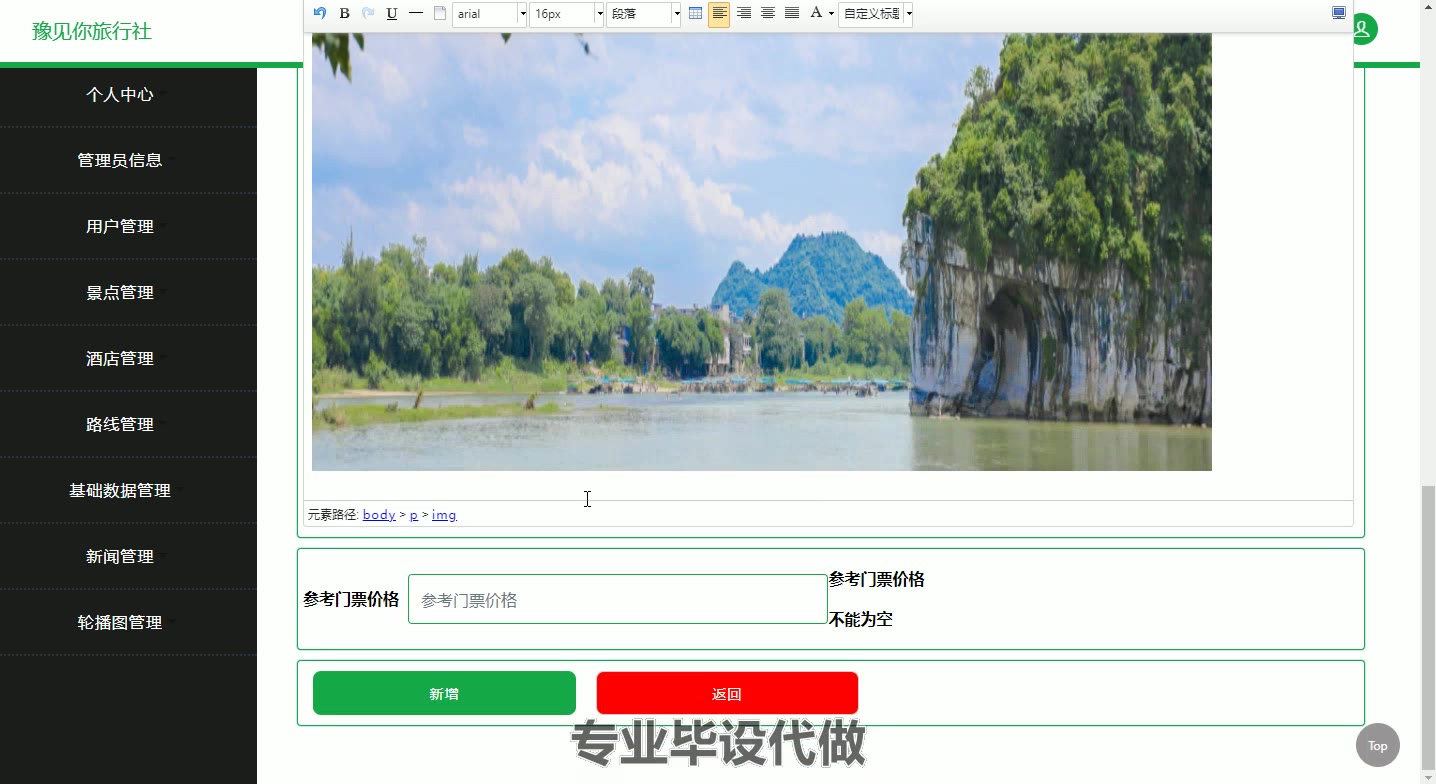1436x784 pixels.
Task: Justify the text alignment
Action: (792, 13)
